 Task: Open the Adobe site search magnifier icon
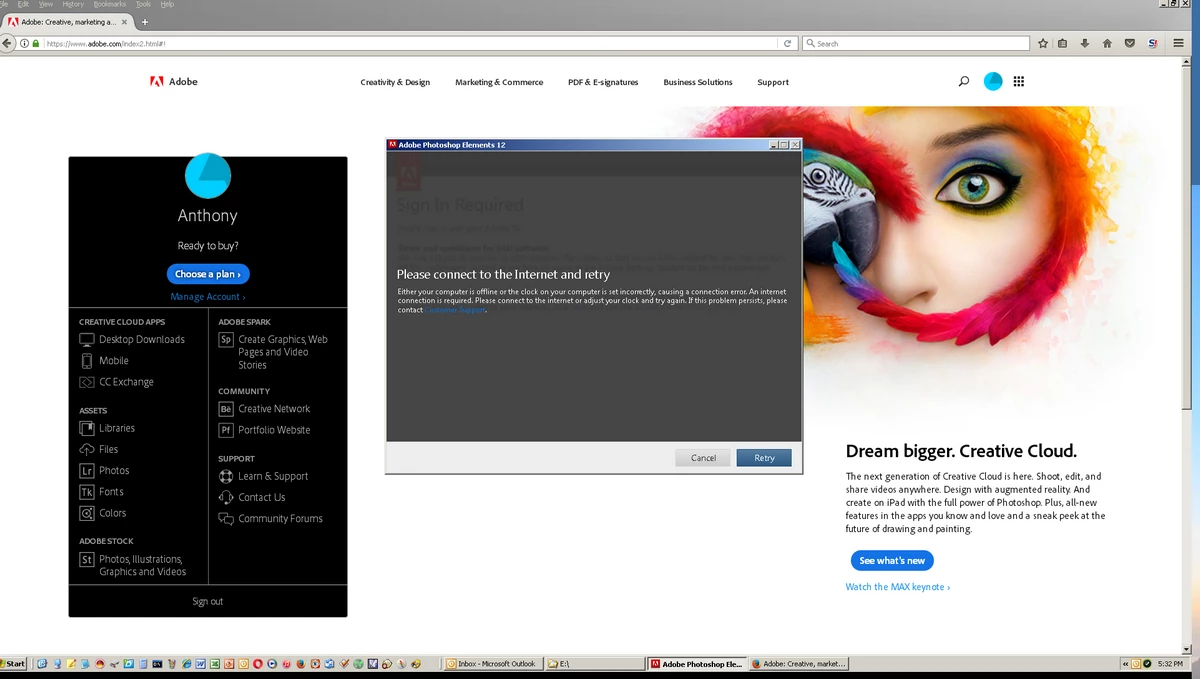[964, 82]
